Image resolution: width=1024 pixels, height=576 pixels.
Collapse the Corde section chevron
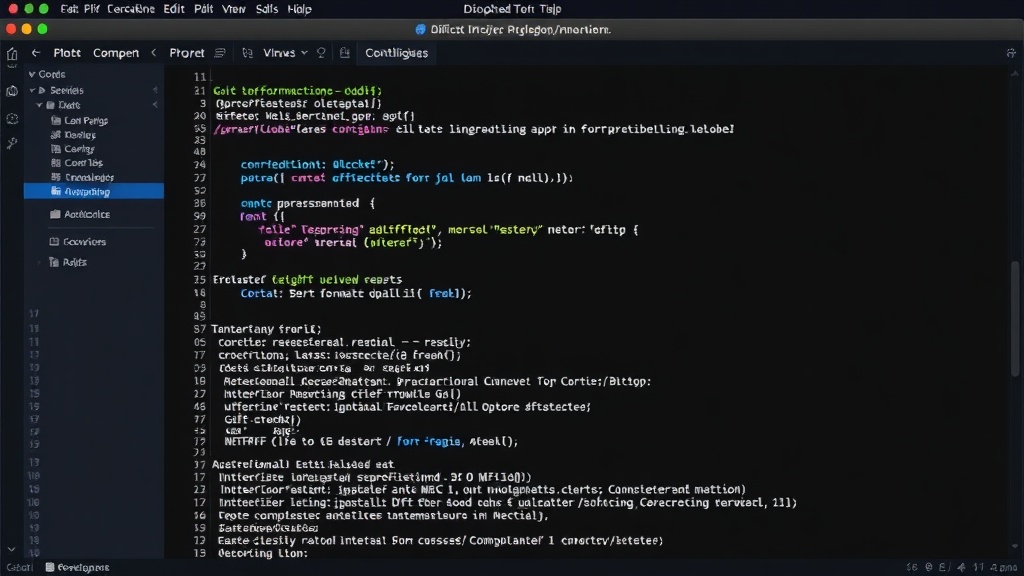(x=31, y=74)
